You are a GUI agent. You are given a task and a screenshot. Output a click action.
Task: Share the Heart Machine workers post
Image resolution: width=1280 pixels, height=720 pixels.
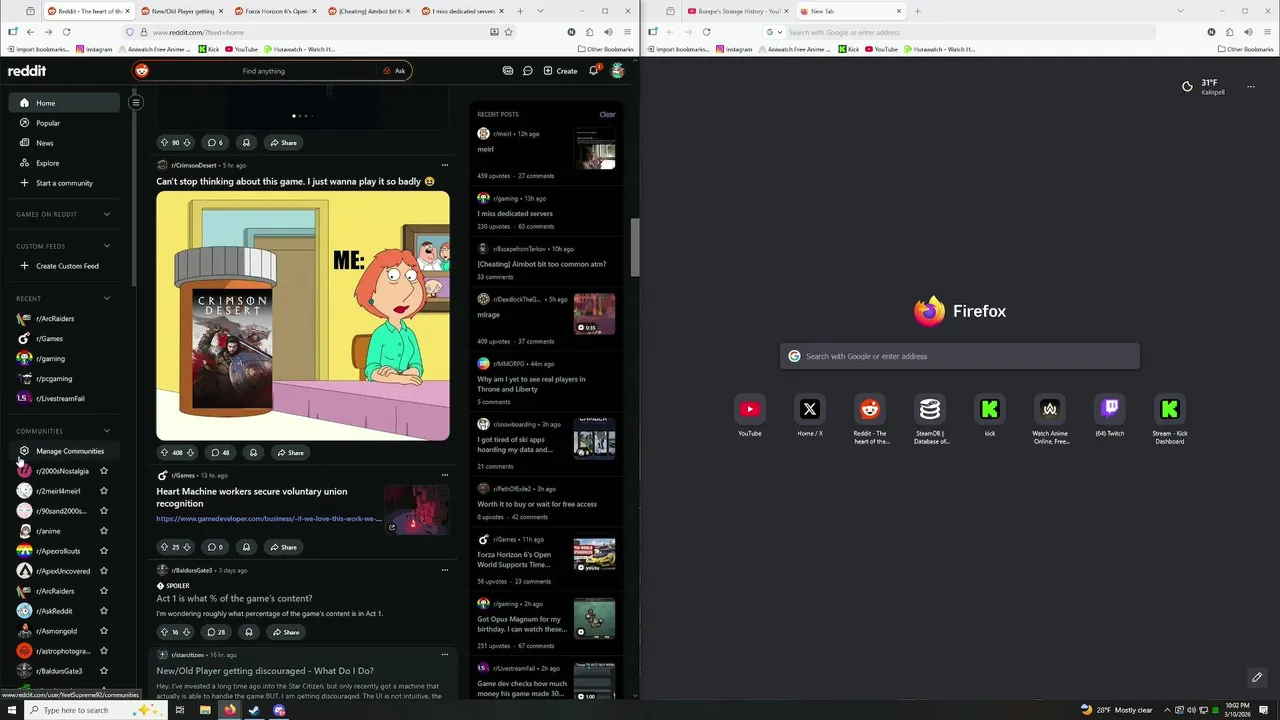[x=283, y=547]
